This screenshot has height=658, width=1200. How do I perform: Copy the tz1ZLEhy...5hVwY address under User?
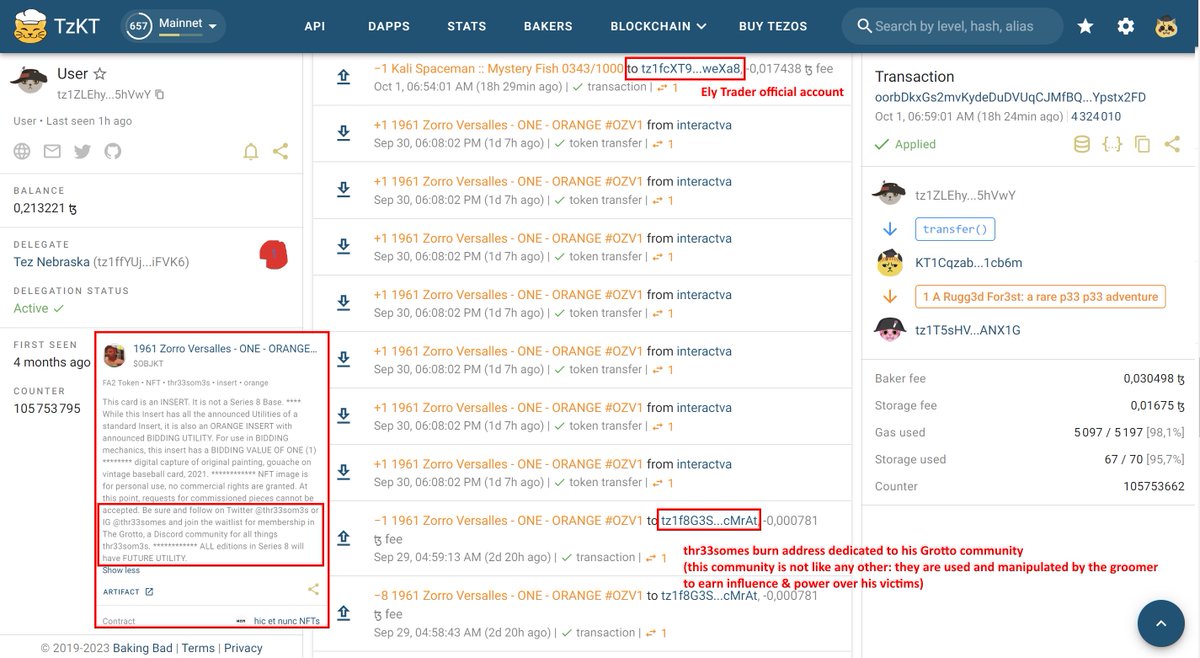160,94
